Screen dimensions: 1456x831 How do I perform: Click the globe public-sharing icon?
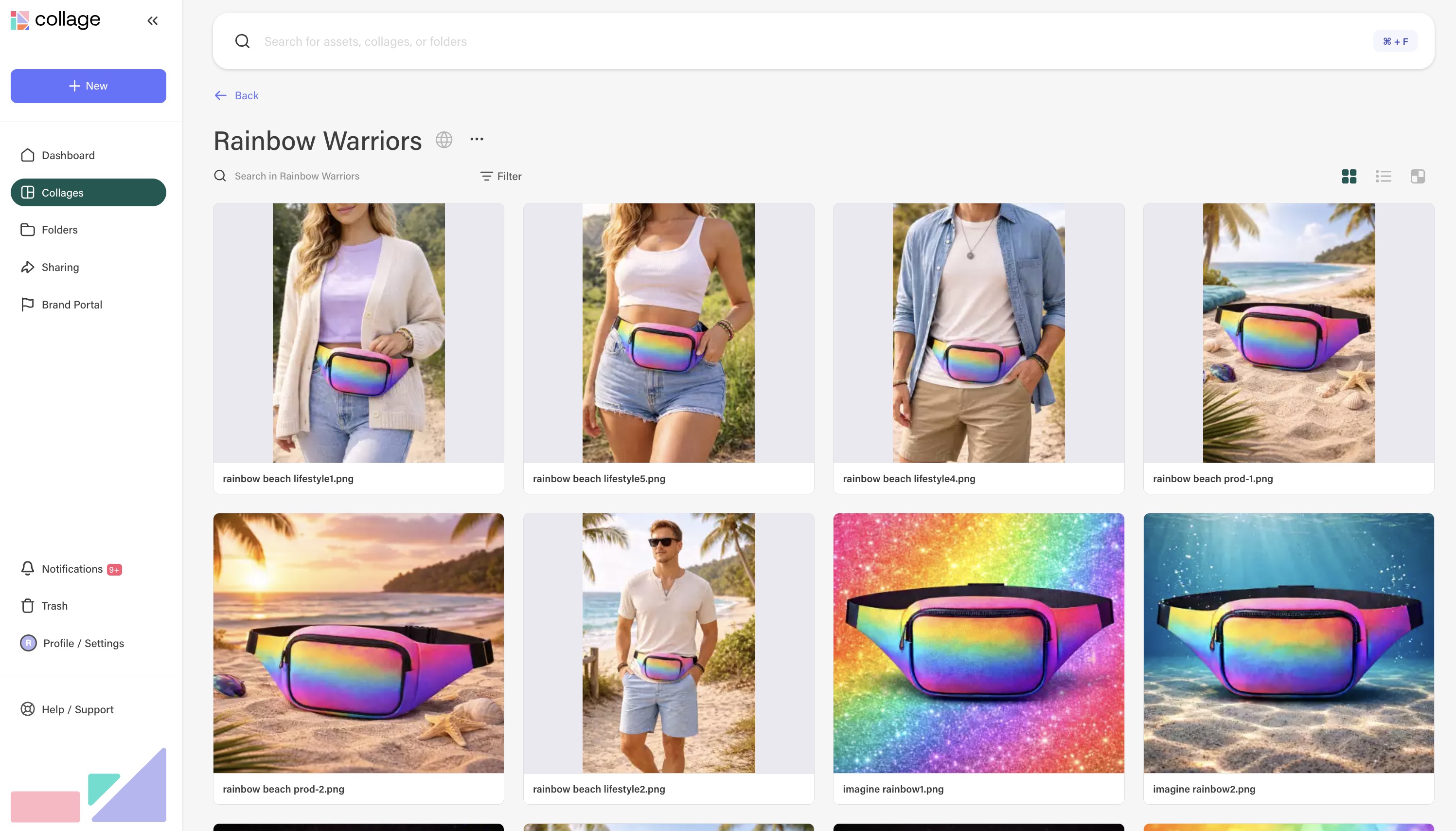444,140
